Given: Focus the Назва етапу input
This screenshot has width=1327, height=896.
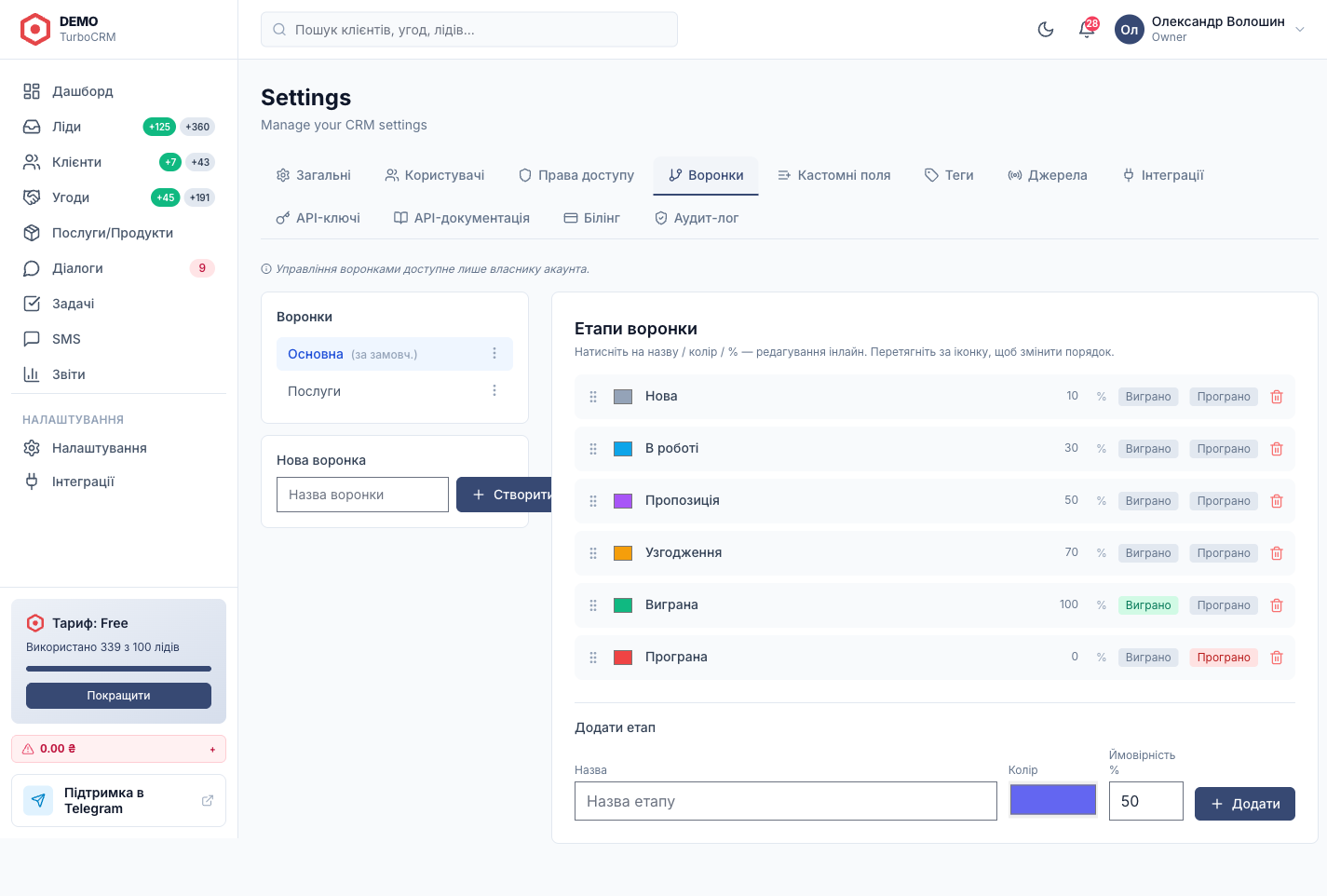Looking at the screenshot, I should click(x=786, y=801).
